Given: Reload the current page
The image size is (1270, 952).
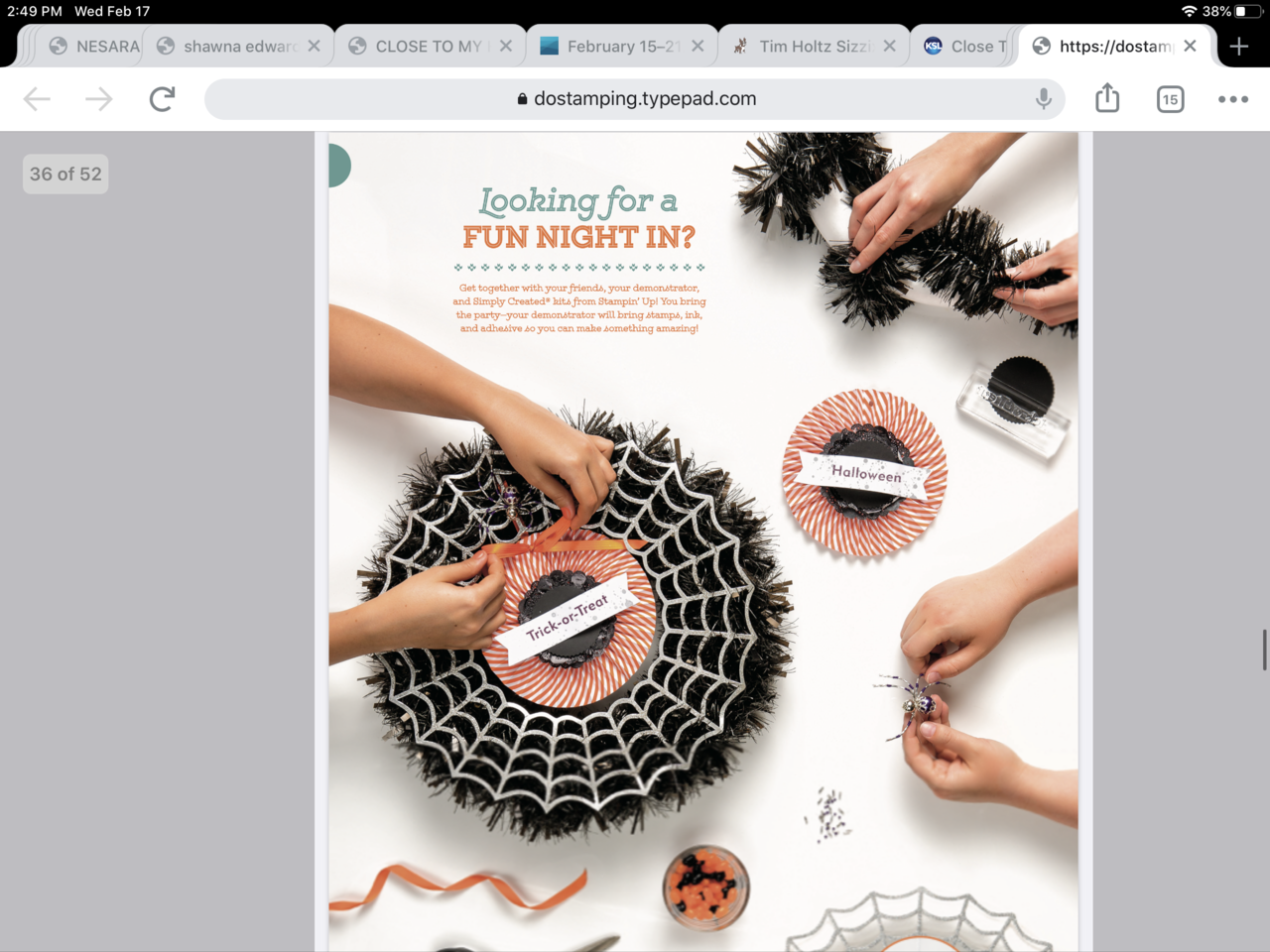Looking at the screenshot, I should click(162, 99).
